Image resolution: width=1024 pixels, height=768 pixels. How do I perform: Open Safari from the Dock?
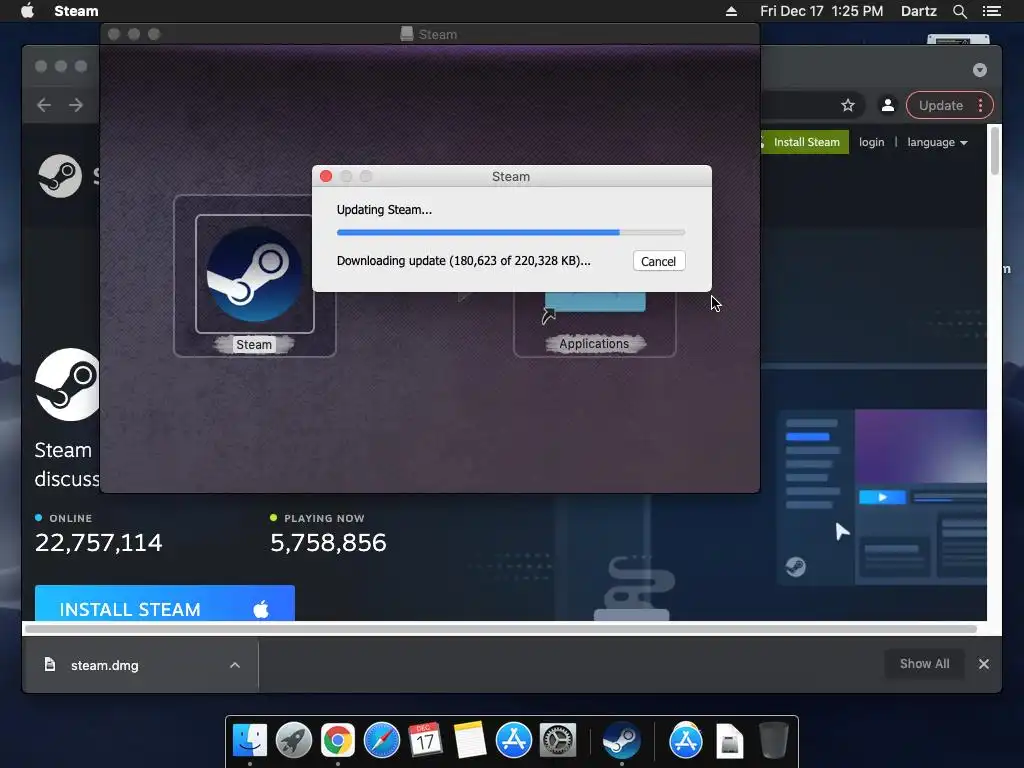click(x=382, y=741)
